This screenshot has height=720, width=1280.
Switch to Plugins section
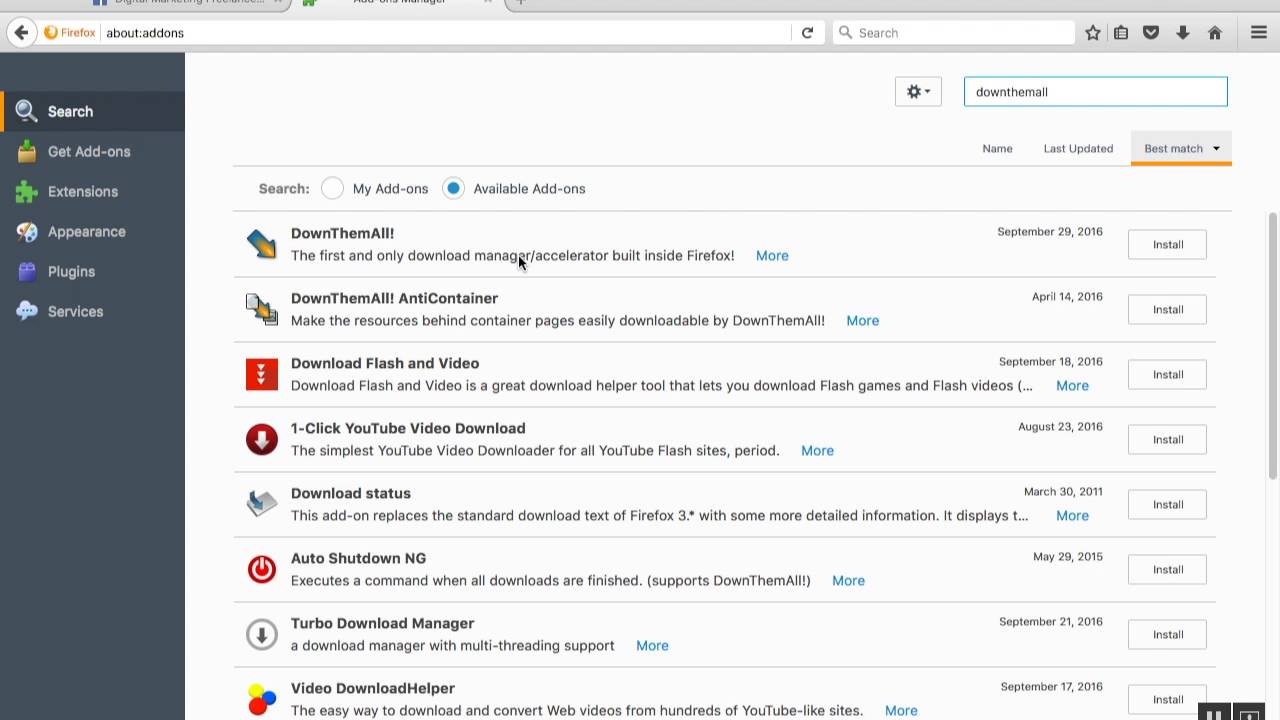(x=92, y=271)
